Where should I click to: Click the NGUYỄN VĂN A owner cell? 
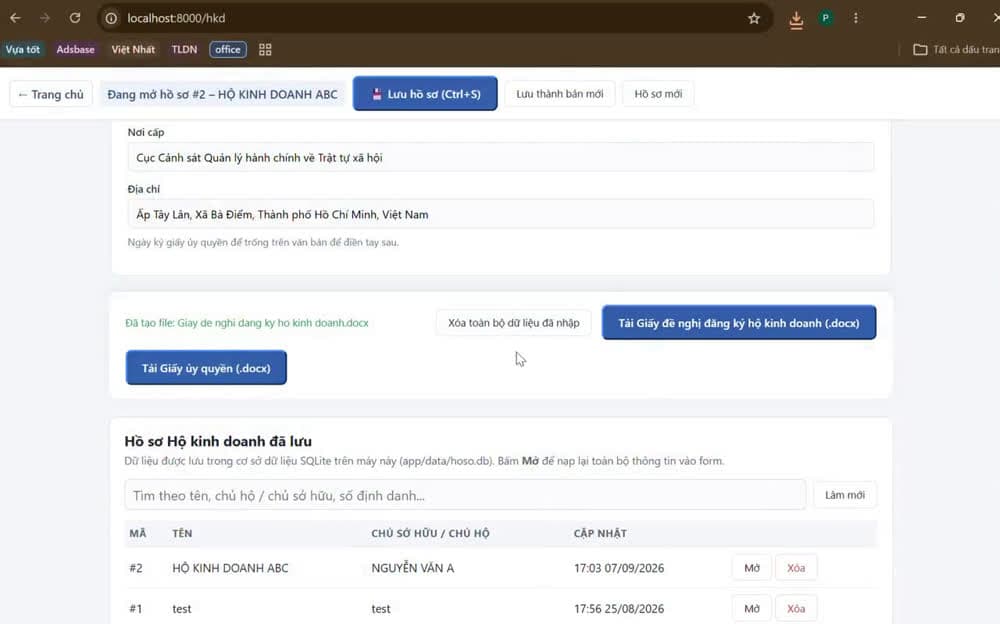413,568
